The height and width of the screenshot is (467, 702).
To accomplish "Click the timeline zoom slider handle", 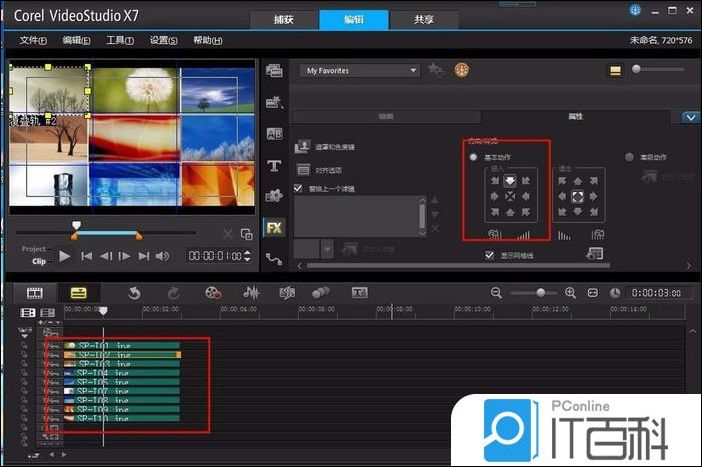I will click(x=541, y=293).
